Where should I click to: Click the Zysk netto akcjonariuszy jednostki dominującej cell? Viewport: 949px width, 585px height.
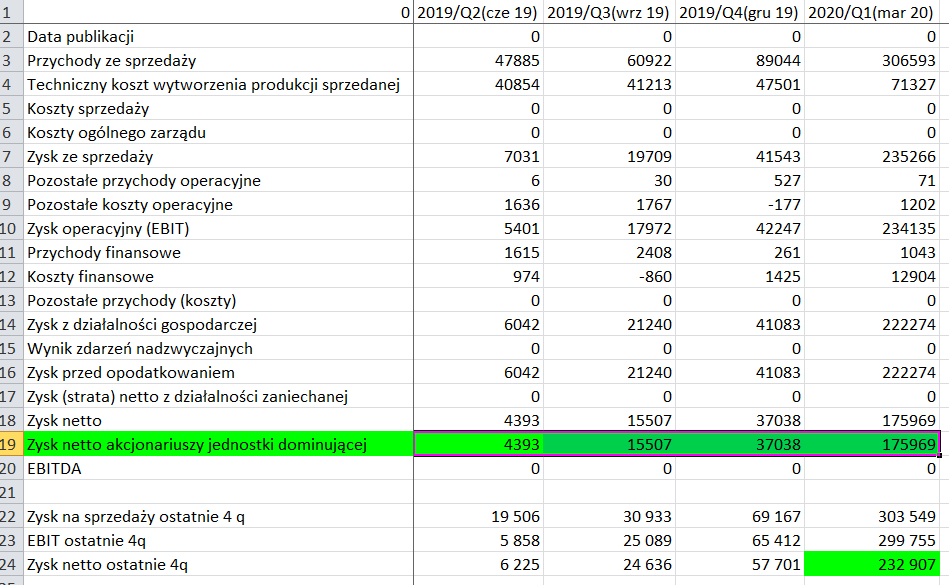pos(217,445)
